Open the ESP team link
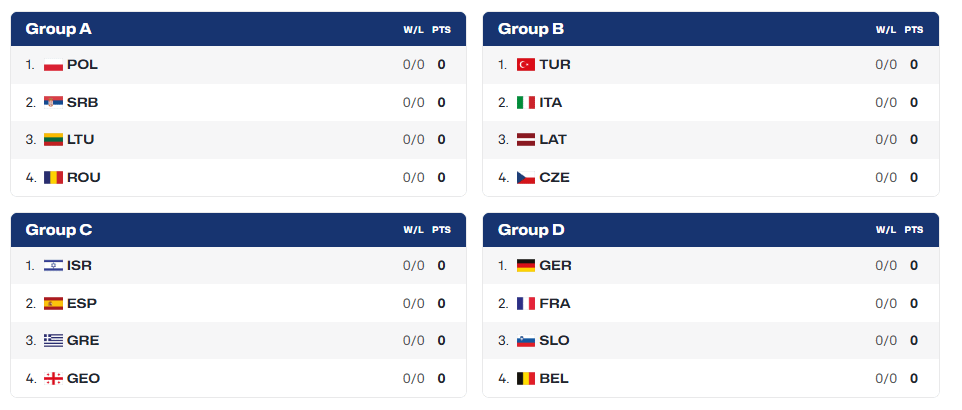 click(82, 303)
